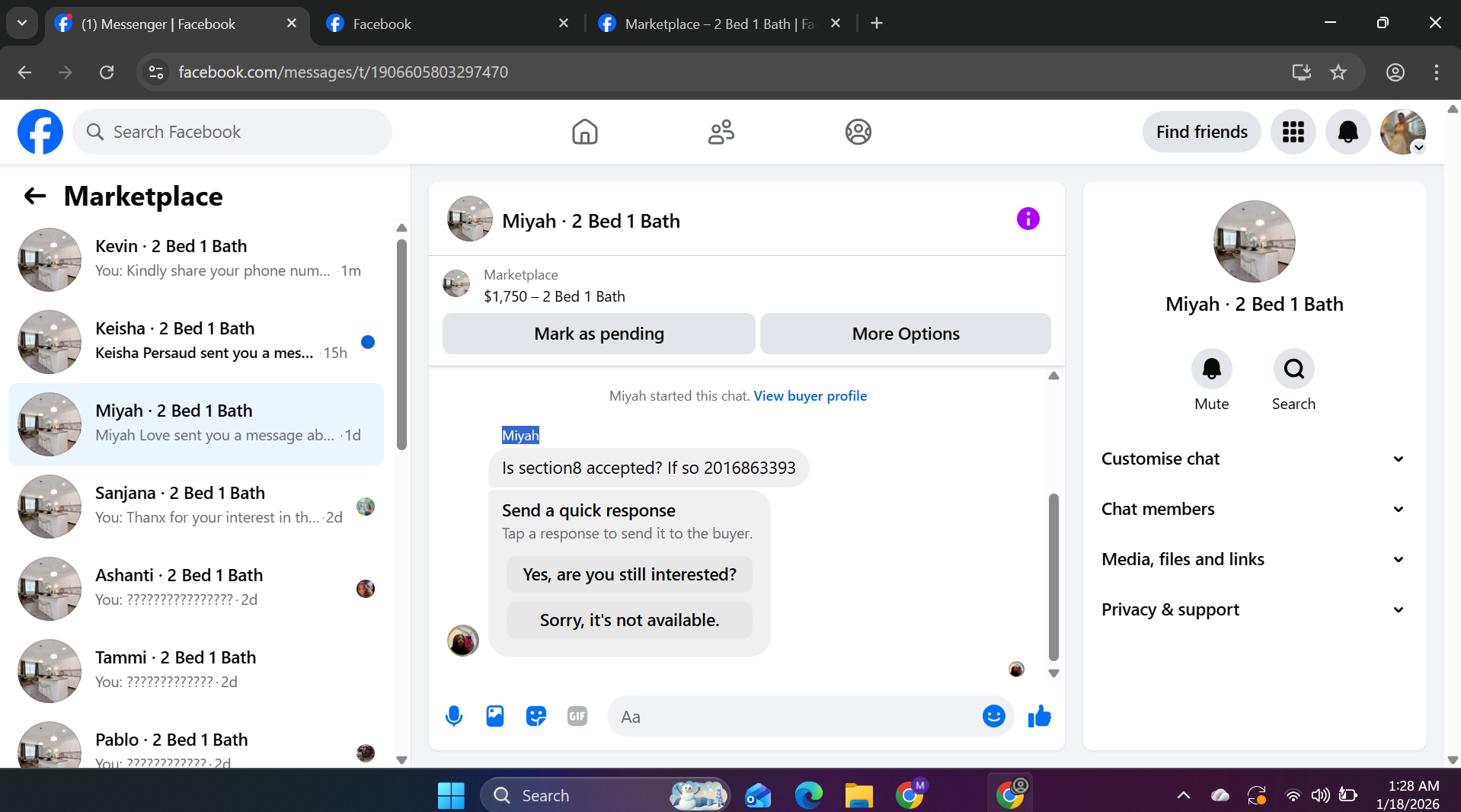
Task: Click the conversation list scrollbar
Action: [x=401, y=345]
